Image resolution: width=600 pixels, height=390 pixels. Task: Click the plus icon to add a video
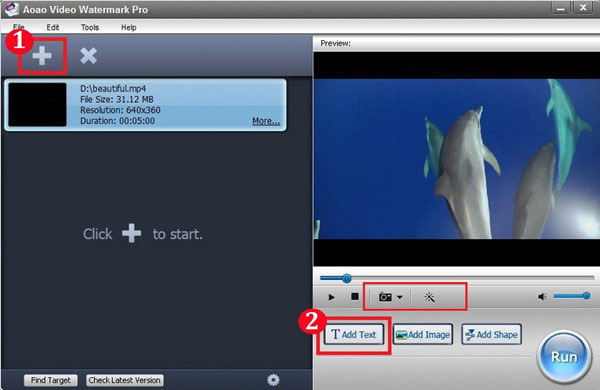pos(42,56)
